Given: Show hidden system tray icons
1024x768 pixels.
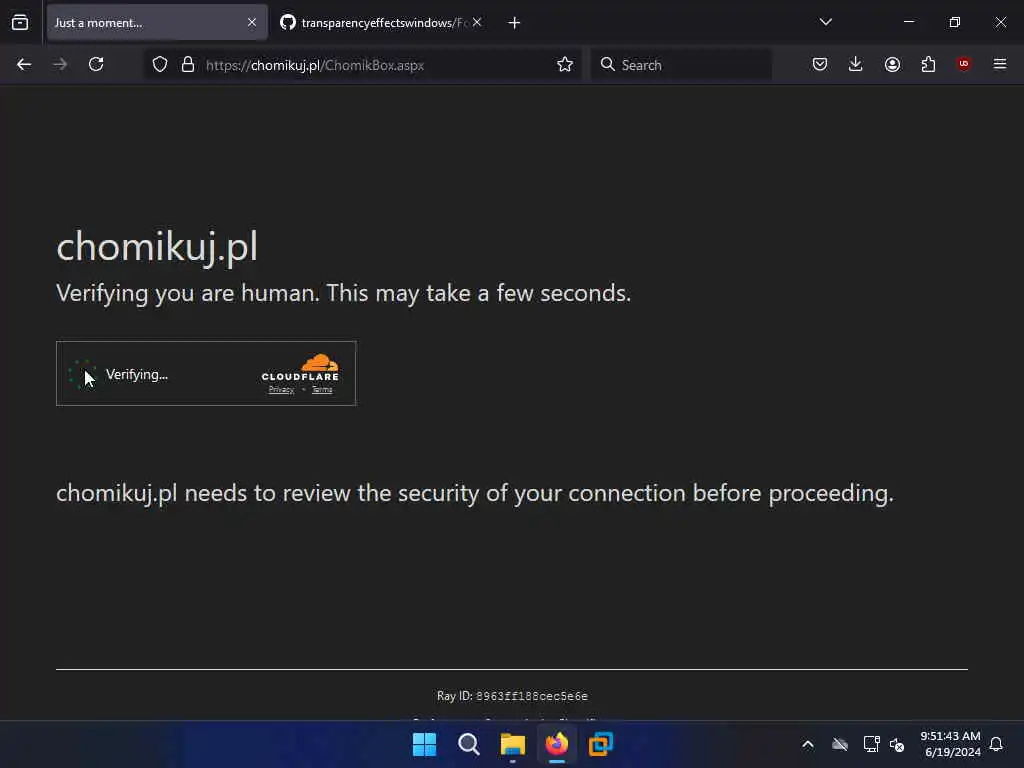Looking at the screenshot, I should pyautogui.click(x=808, y=744).
